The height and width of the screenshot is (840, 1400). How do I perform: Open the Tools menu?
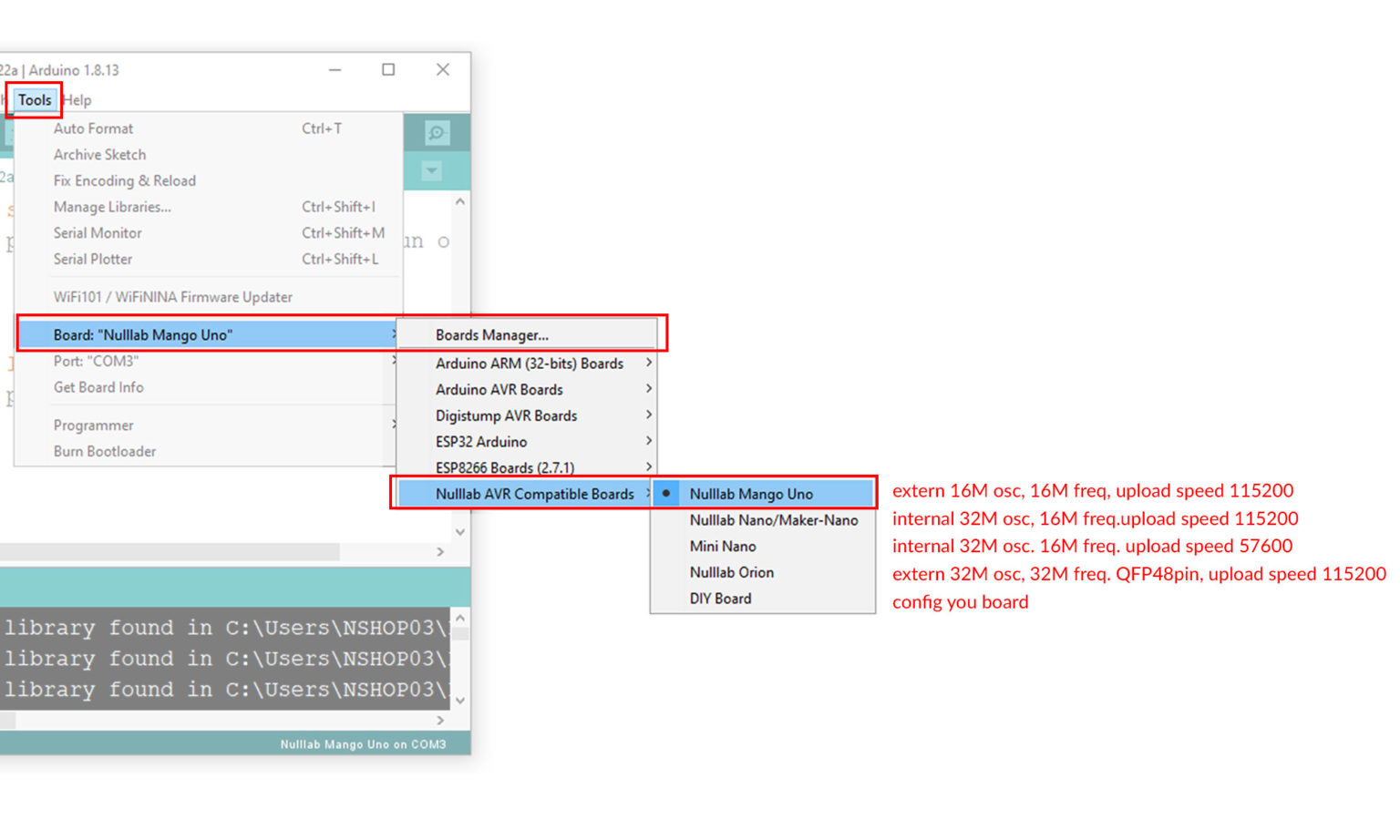(x=35, y=100)
